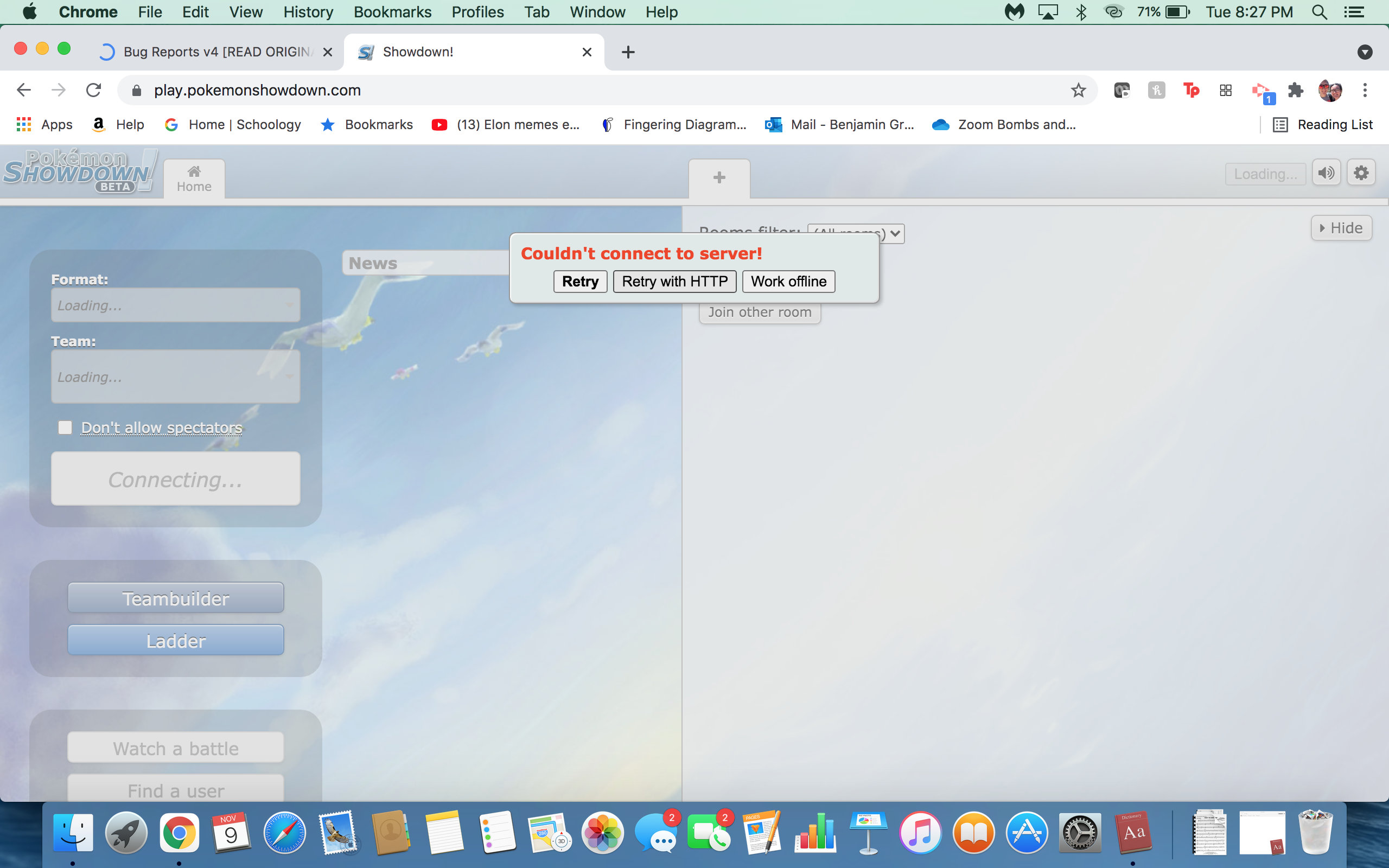
Task: Open the Teambuilder
Action: click(176, 598)
